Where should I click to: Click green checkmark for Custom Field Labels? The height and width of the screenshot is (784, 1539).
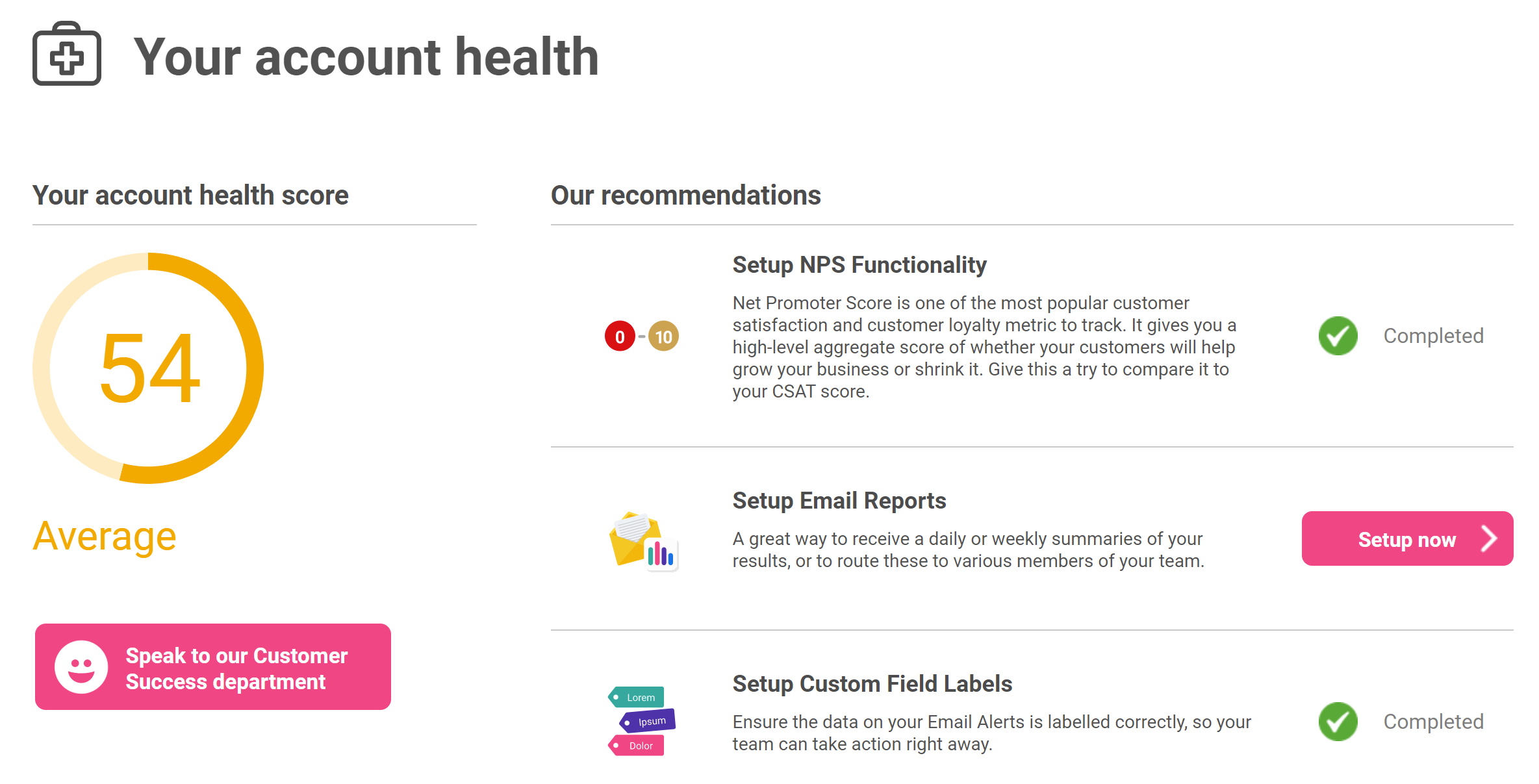point(1338,722)
